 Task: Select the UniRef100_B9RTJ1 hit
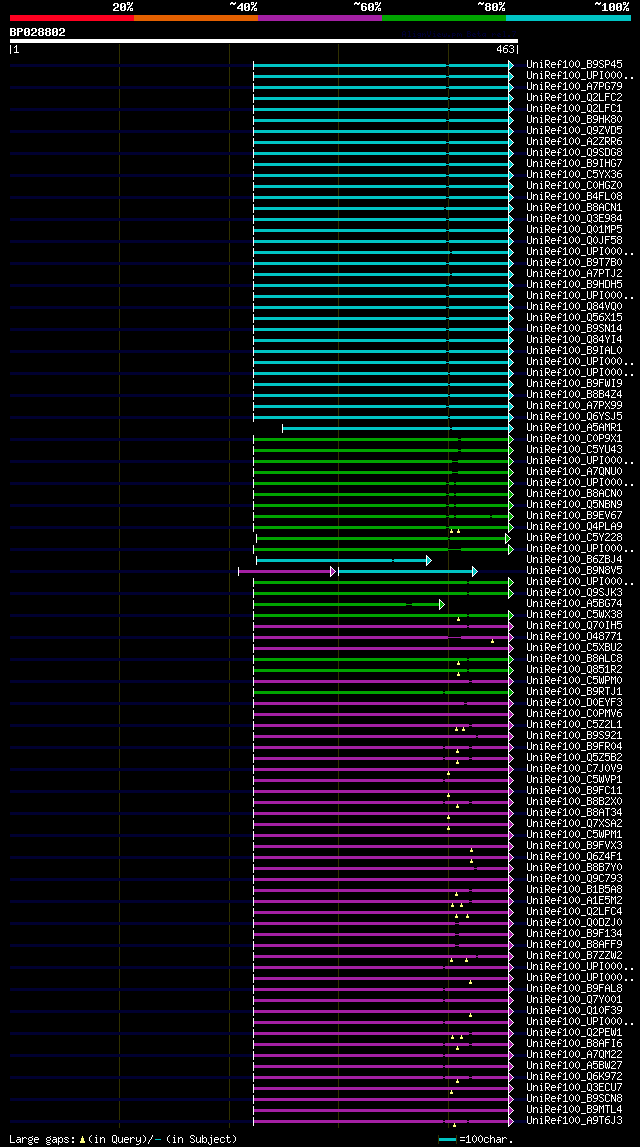(574, 691)
